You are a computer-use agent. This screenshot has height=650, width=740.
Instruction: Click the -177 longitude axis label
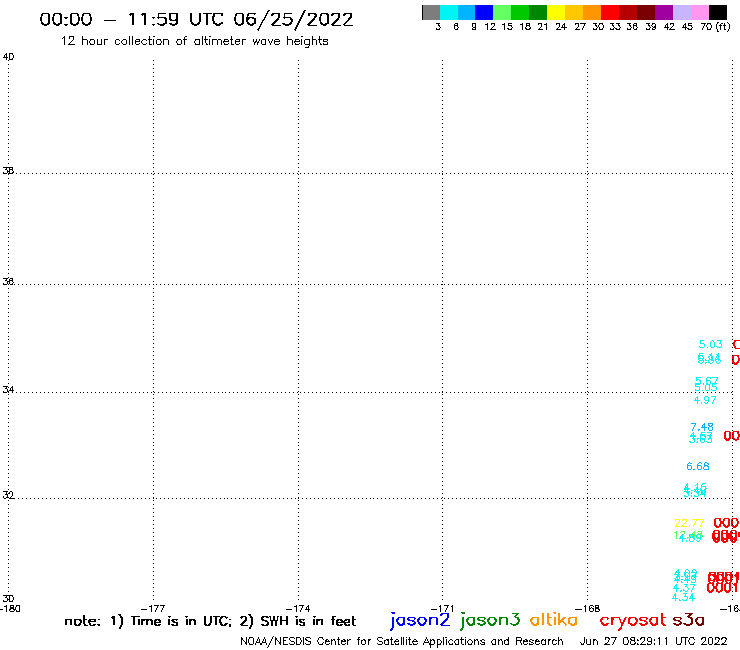pyautogui.click(x=153, y=608)
